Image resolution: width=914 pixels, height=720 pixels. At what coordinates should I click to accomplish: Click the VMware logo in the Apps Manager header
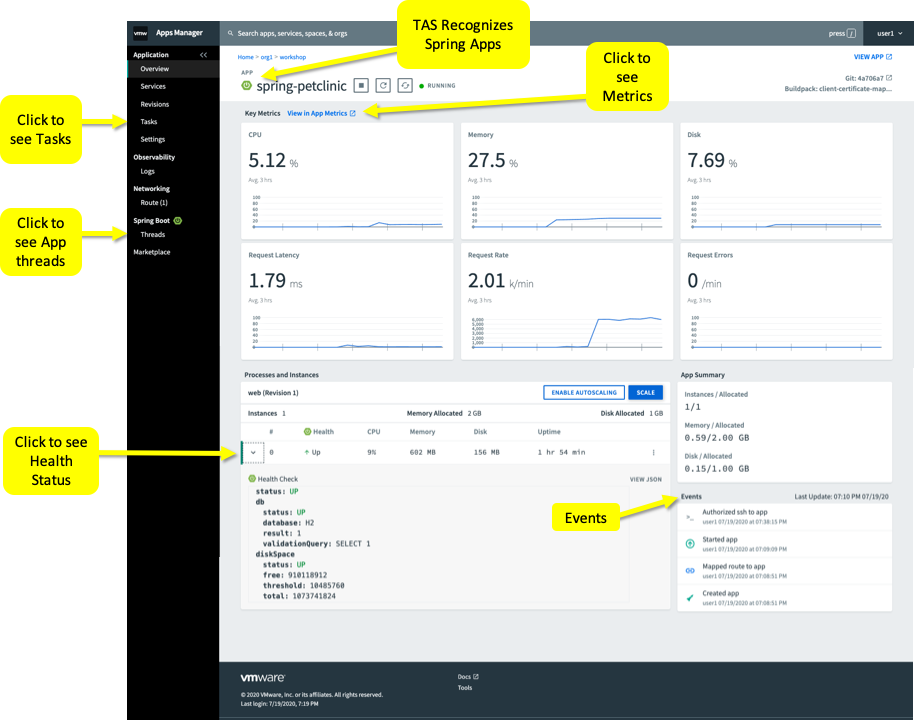tap(140, 33)
